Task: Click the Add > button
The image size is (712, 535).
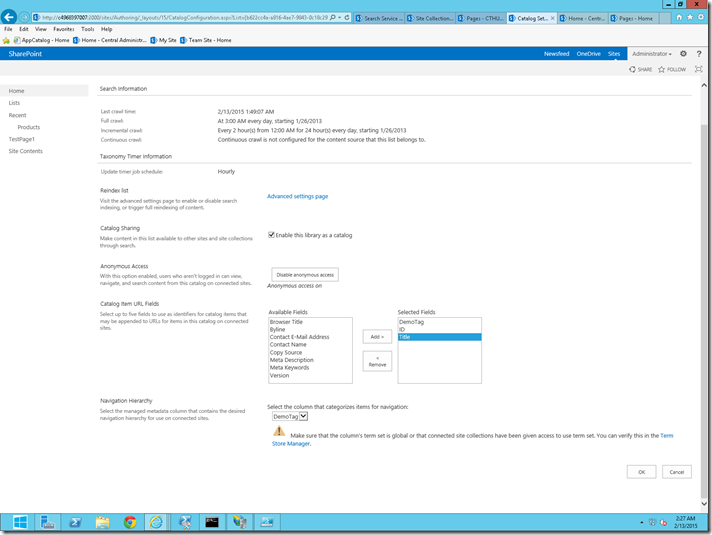Action: coord(377,337)
